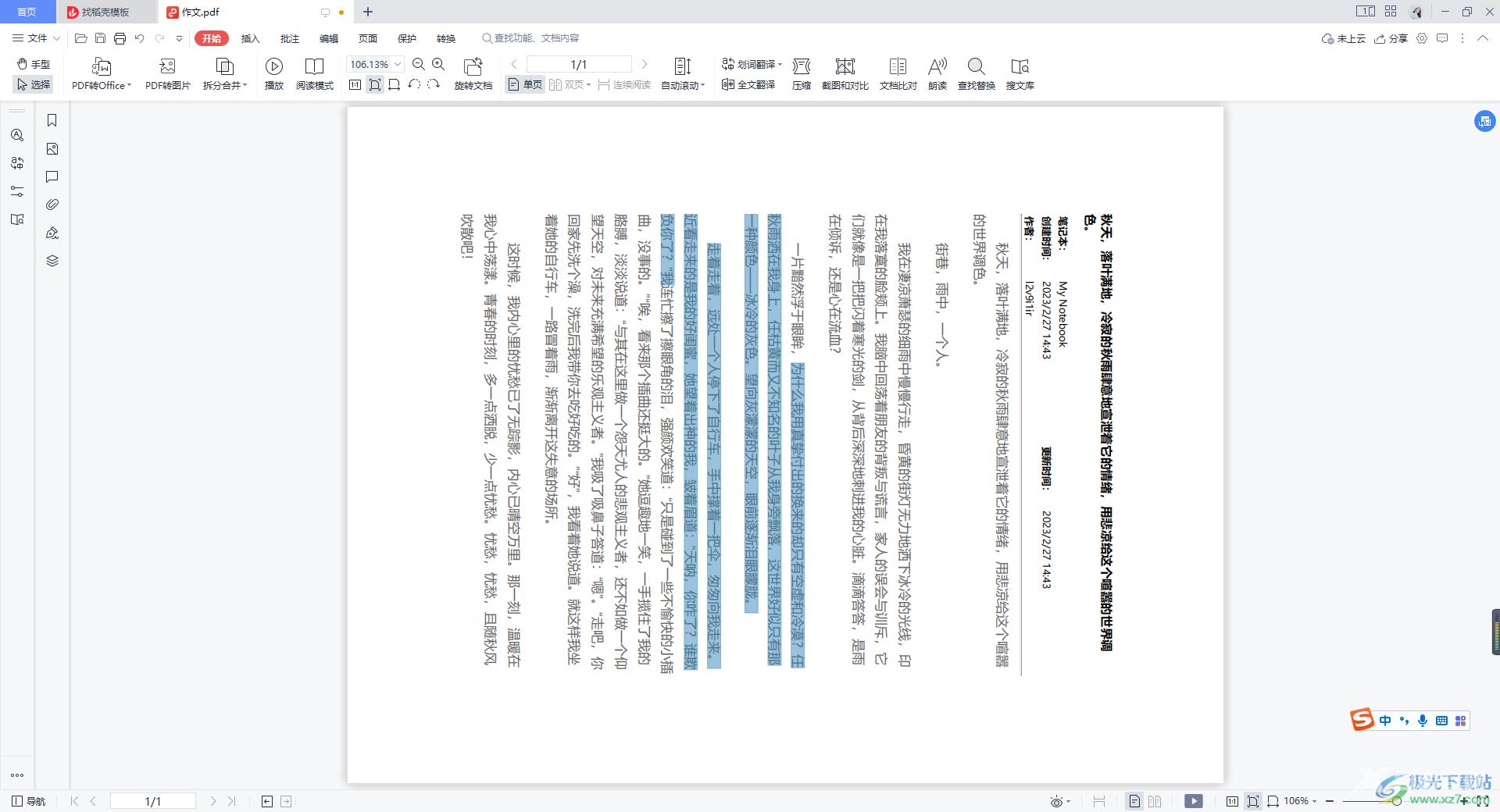Switch to the 批注 ribbon tab
Image resolution: width=1500 pixels, height=812 pixels.
pyautogui.click(x=289, y=38)
